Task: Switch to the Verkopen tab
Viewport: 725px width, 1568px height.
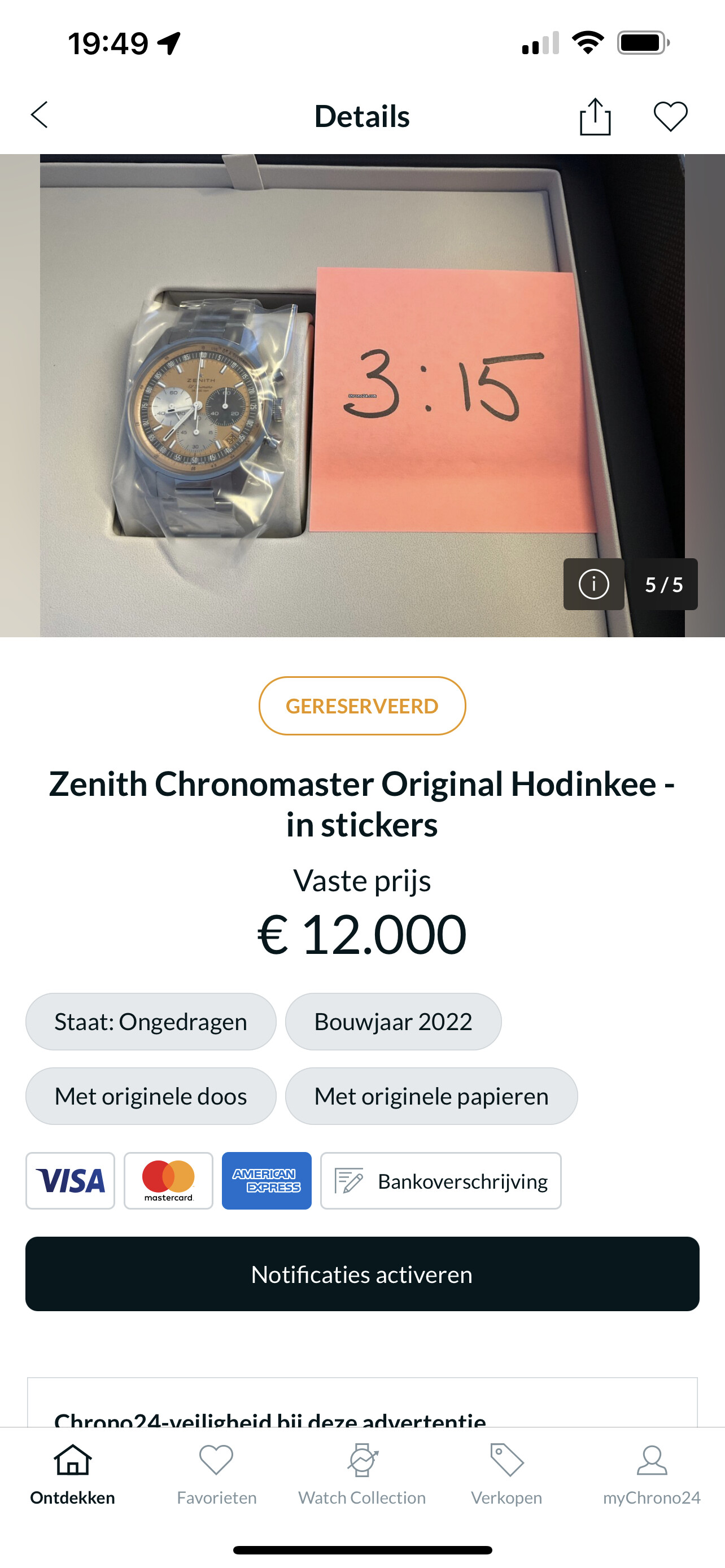Action: pyautogui.click(x=506, y=1474)
